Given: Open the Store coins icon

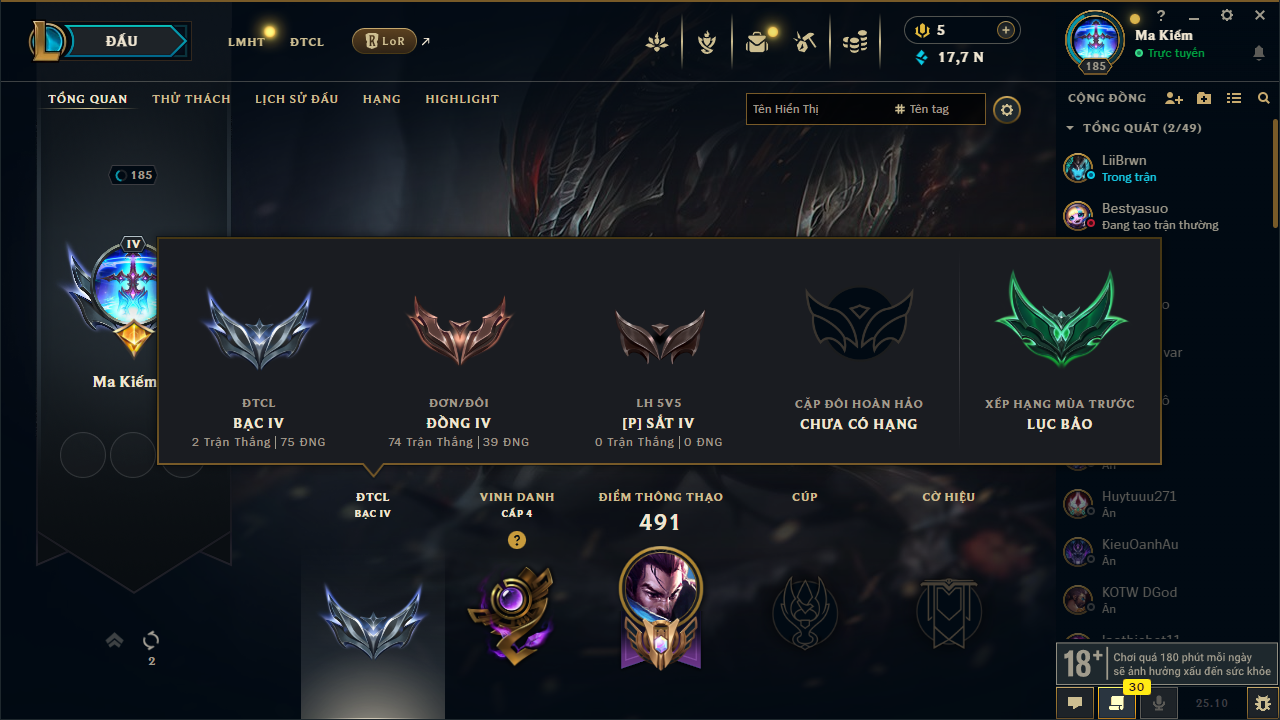Looking at the screenshot, I should coord(854,42).
